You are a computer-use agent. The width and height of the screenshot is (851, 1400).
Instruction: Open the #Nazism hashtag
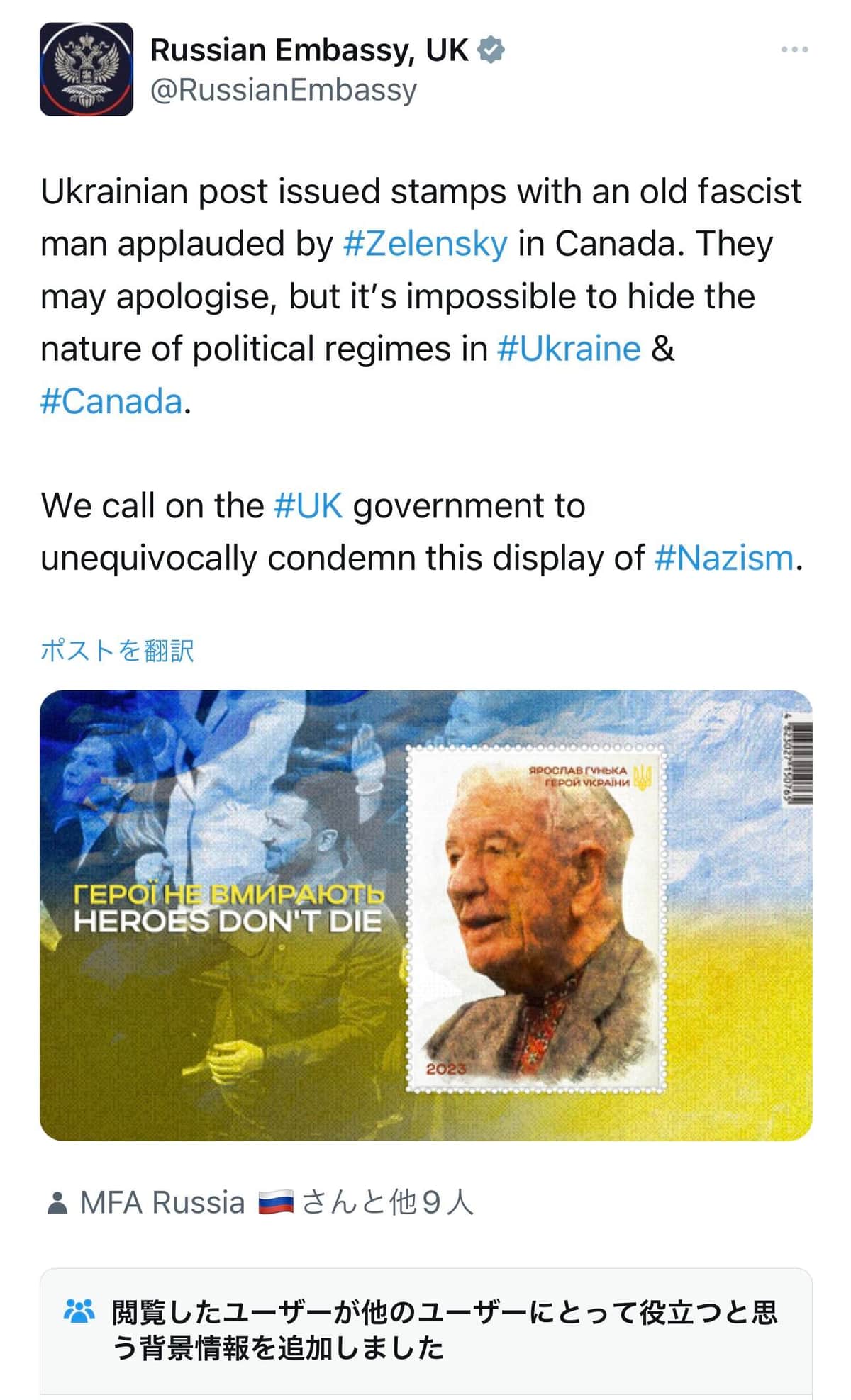click(723, 558)
